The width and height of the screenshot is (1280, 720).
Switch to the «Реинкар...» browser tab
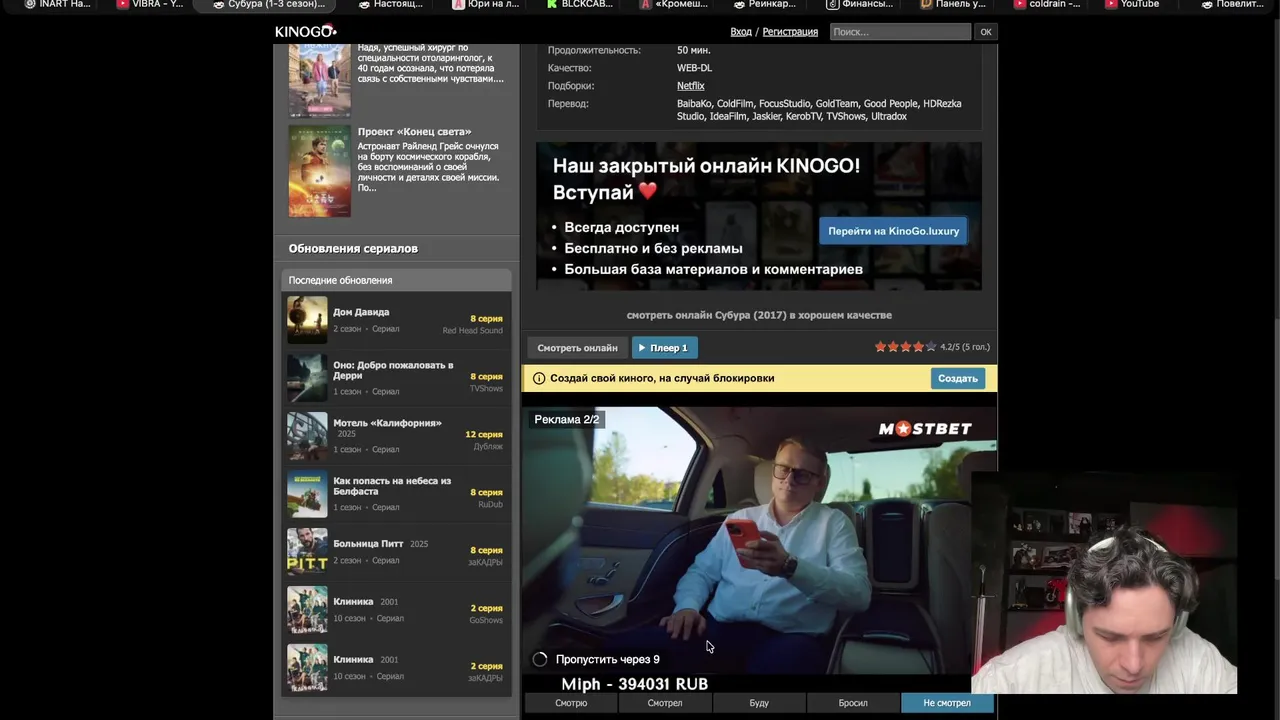pyautogui.click(x=765, y=4)
